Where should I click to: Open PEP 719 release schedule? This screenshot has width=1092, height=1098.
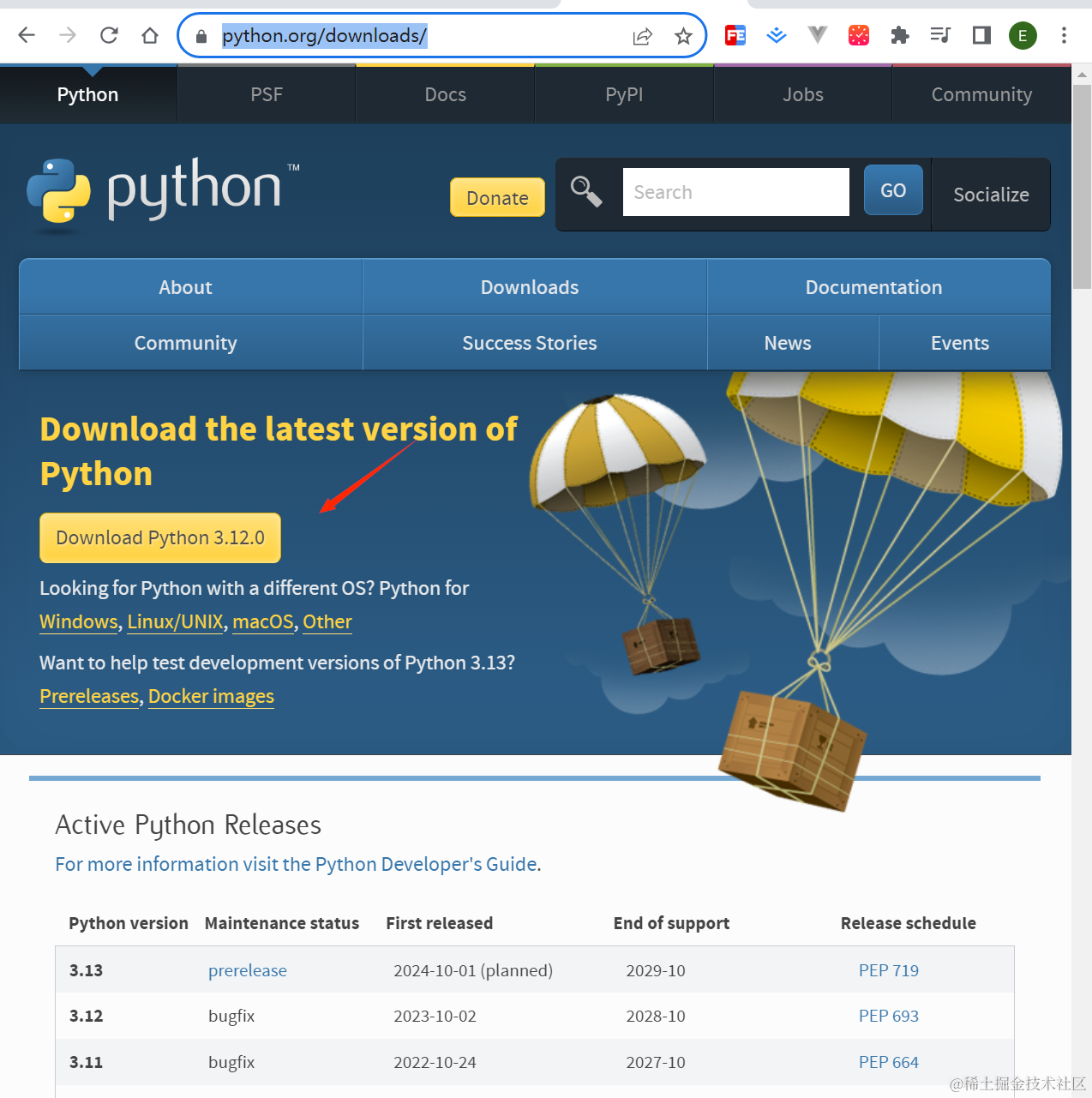click(889, 970)
